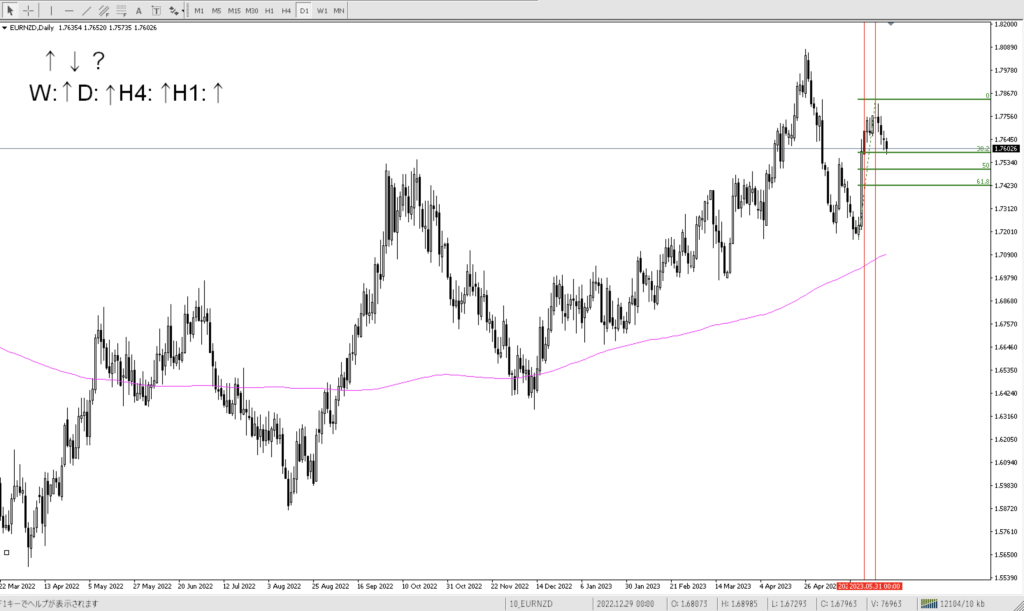Screen dimensions: 1024x611
Task: Click the connection status bars indicator
Action: 929,604
